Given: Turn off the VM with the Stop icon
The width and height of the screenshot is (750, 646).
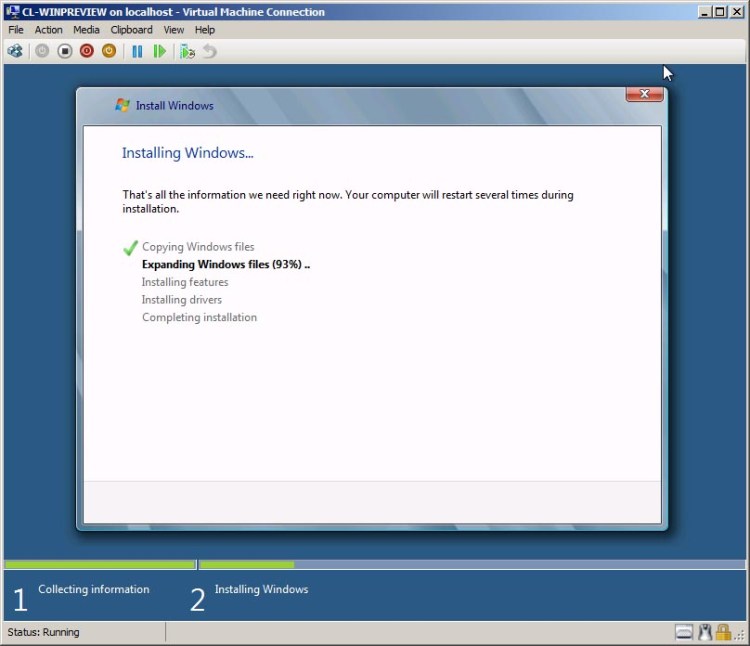Looking at the screenshot, I should (x=65, y=51).
